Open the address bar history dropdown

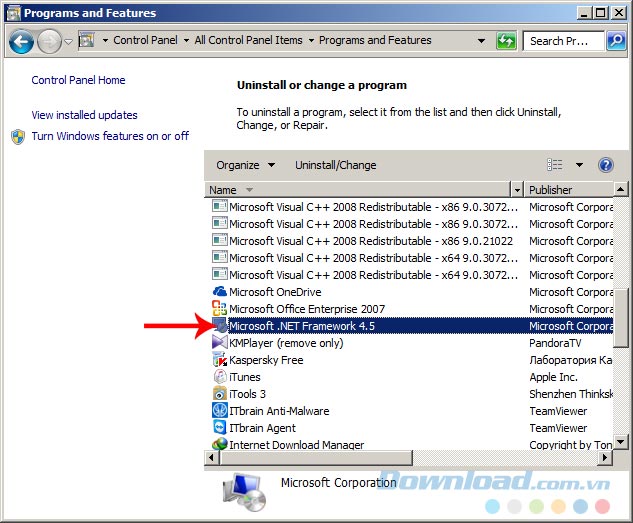(482, 41)
